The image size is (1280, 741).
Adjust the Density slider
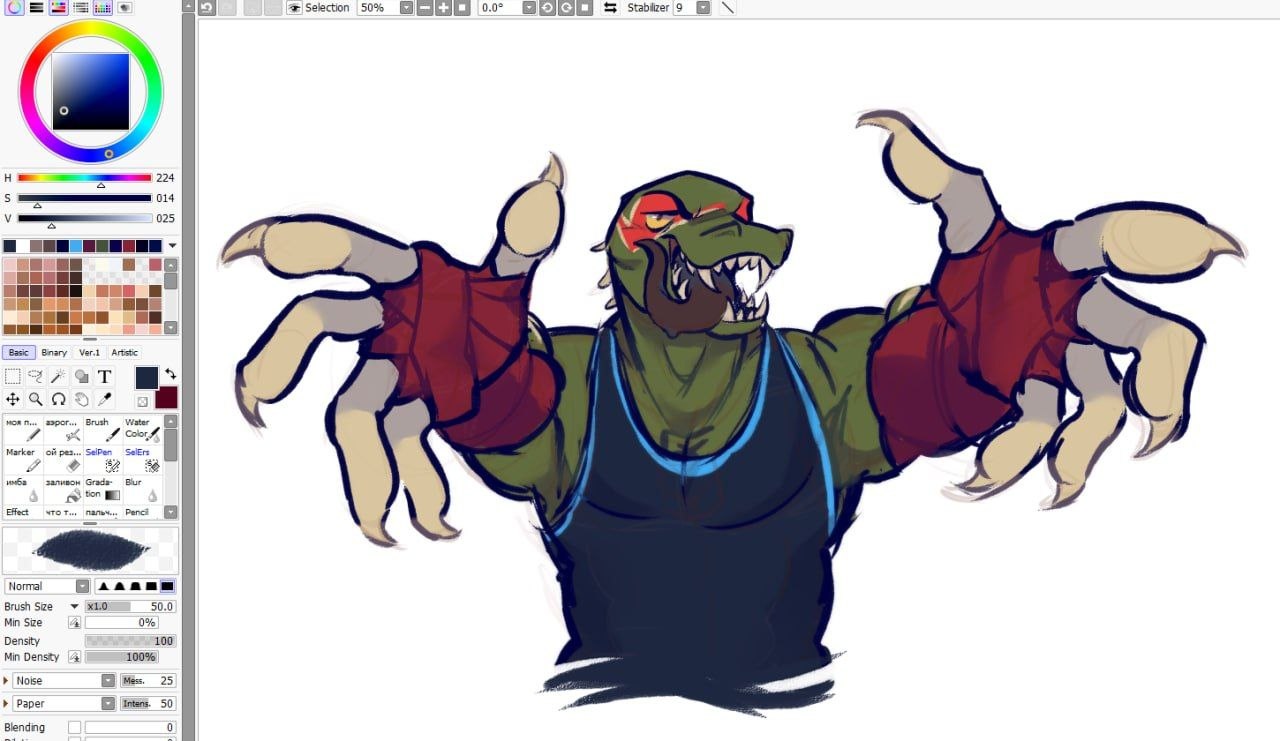(130, 641)
